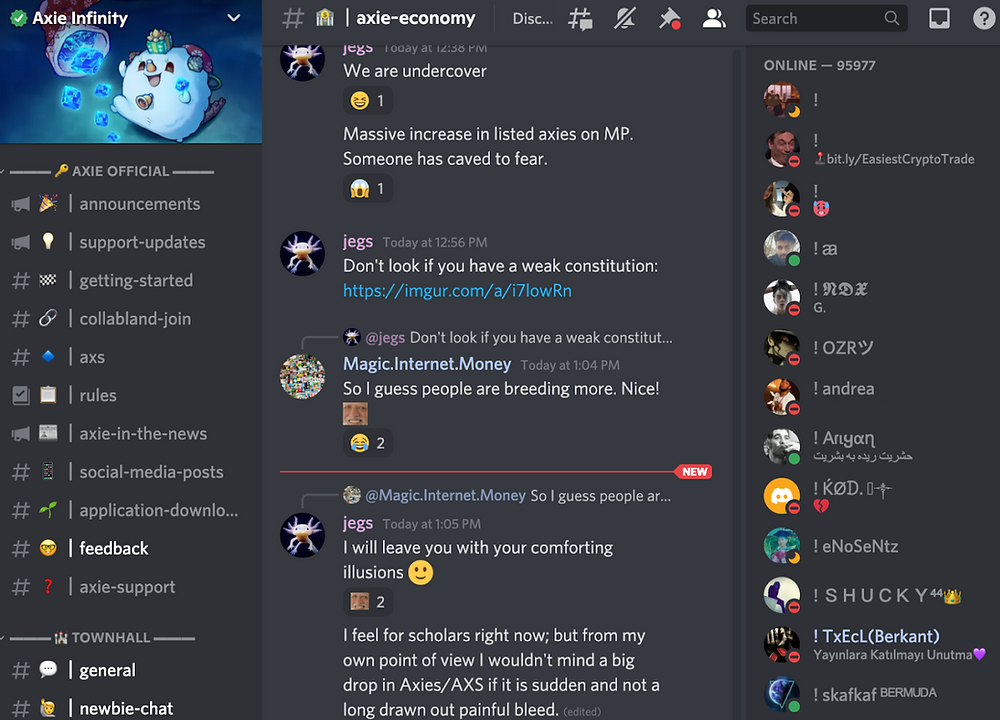The height and width of the screenshot is (720, 1000).
Task: Mute channel with notification bell icon
Action: click(624, 18)
